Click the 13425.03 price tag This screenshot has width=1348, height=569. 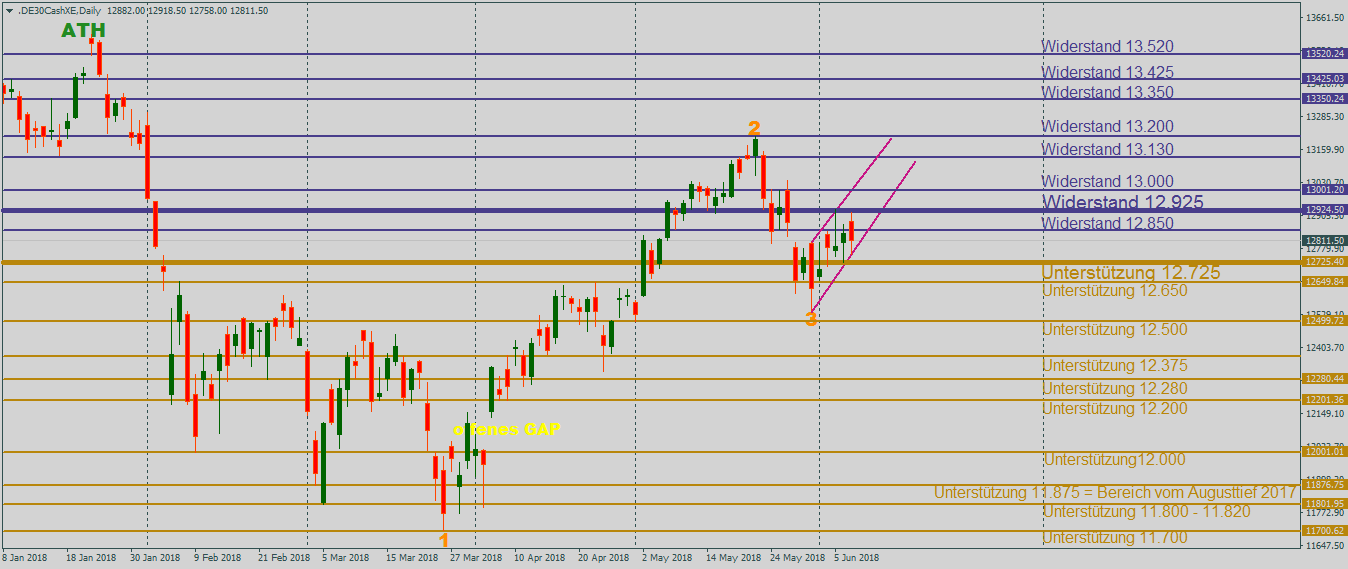[x=1324, y=78]
